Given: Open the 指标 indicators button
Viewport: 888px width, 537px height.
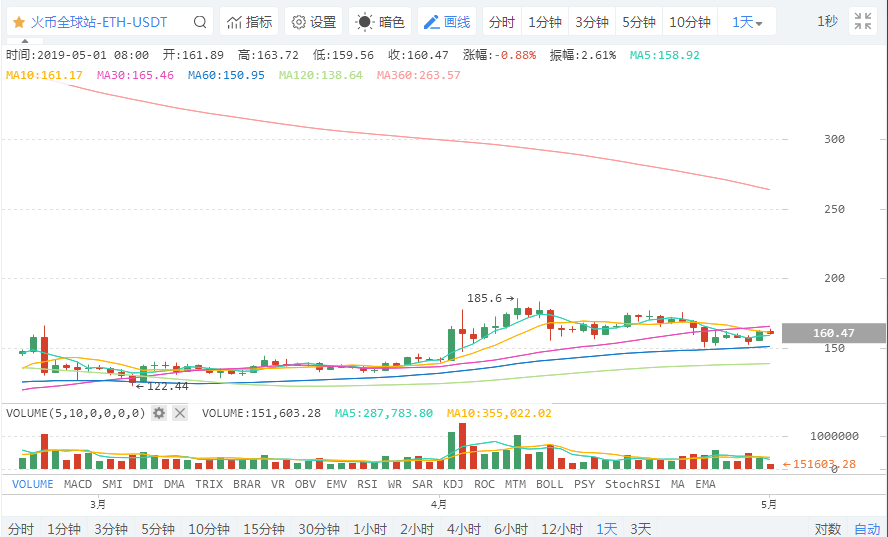Looking at the screenshot, I should (249, 22).
